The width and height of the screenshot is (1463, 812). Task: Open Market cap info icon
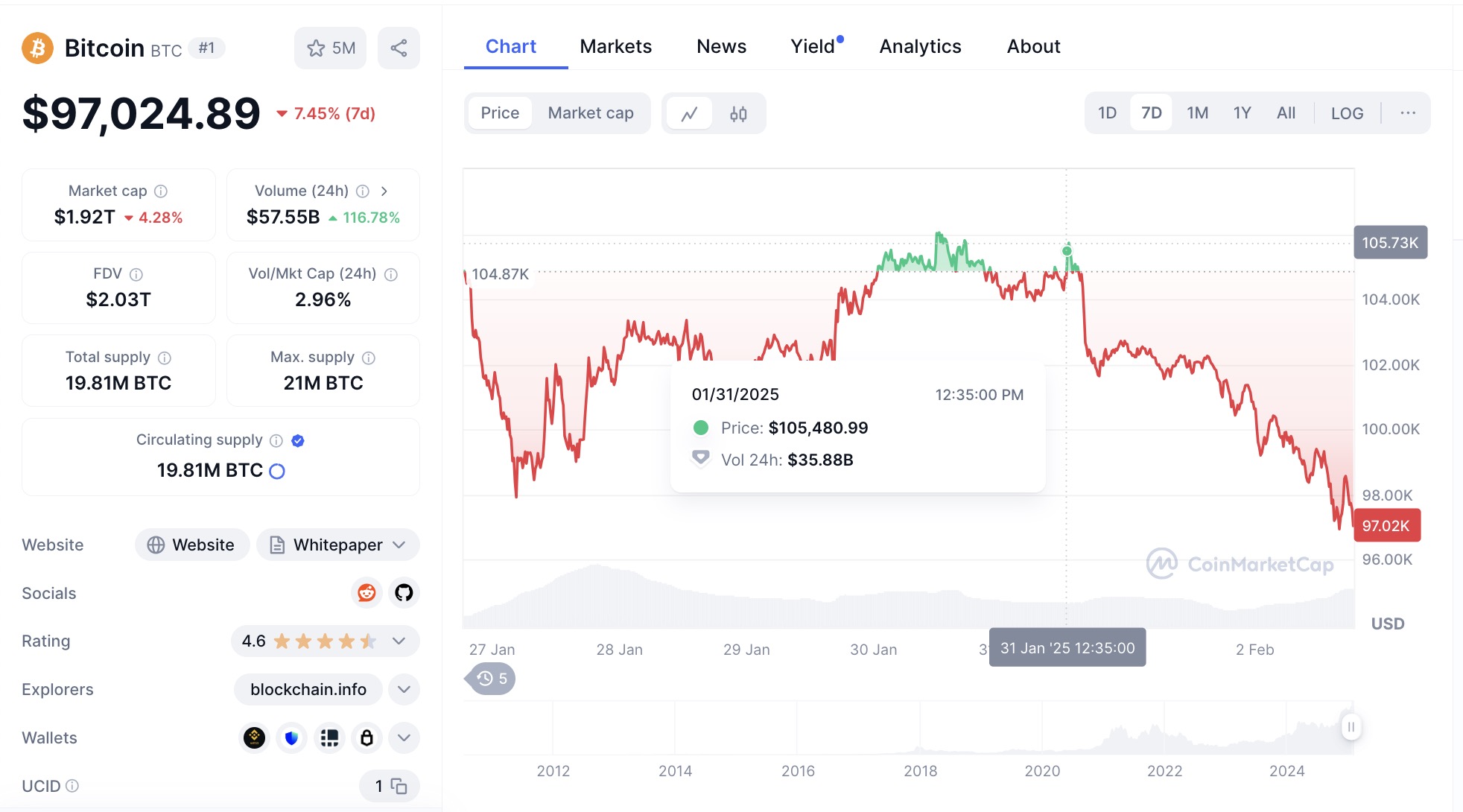(x=161, y=191)
